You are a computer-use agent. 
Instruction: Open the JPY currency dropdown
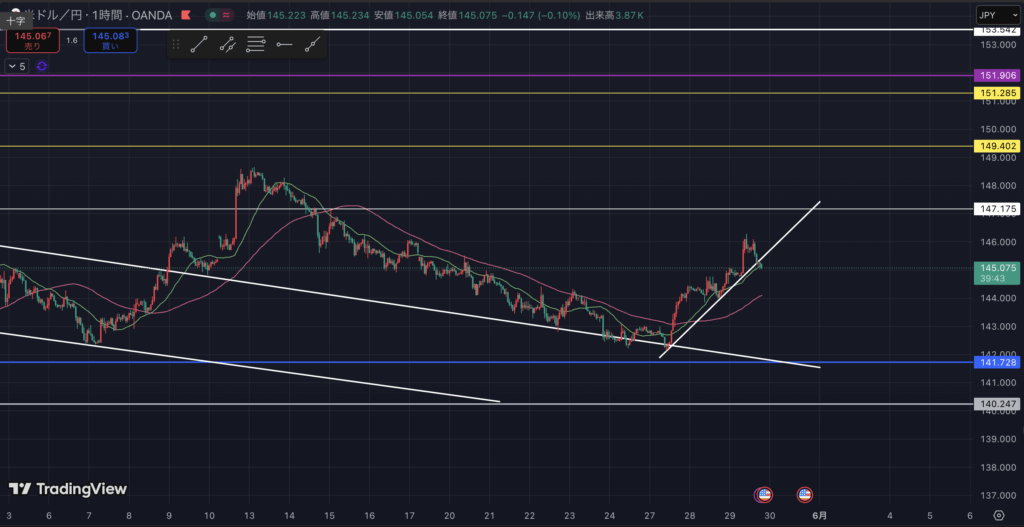(998, 14)
